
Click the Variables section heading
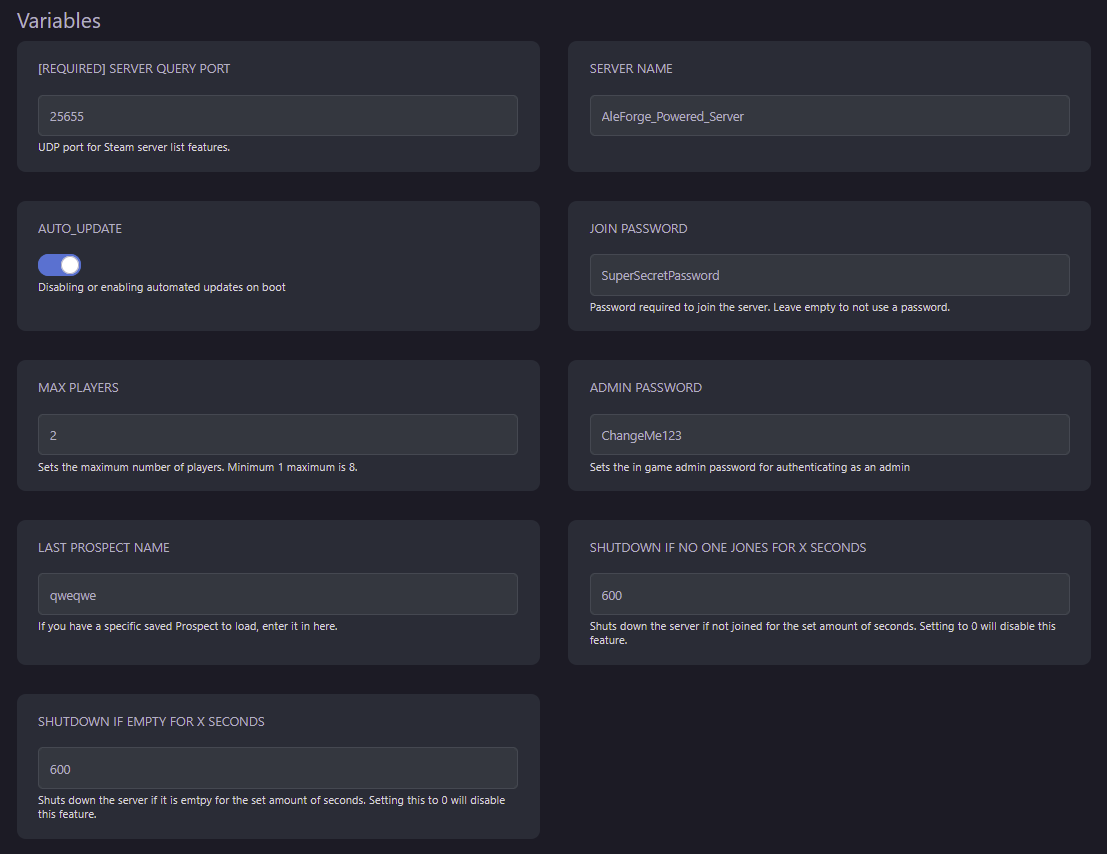tap(59, 20)
